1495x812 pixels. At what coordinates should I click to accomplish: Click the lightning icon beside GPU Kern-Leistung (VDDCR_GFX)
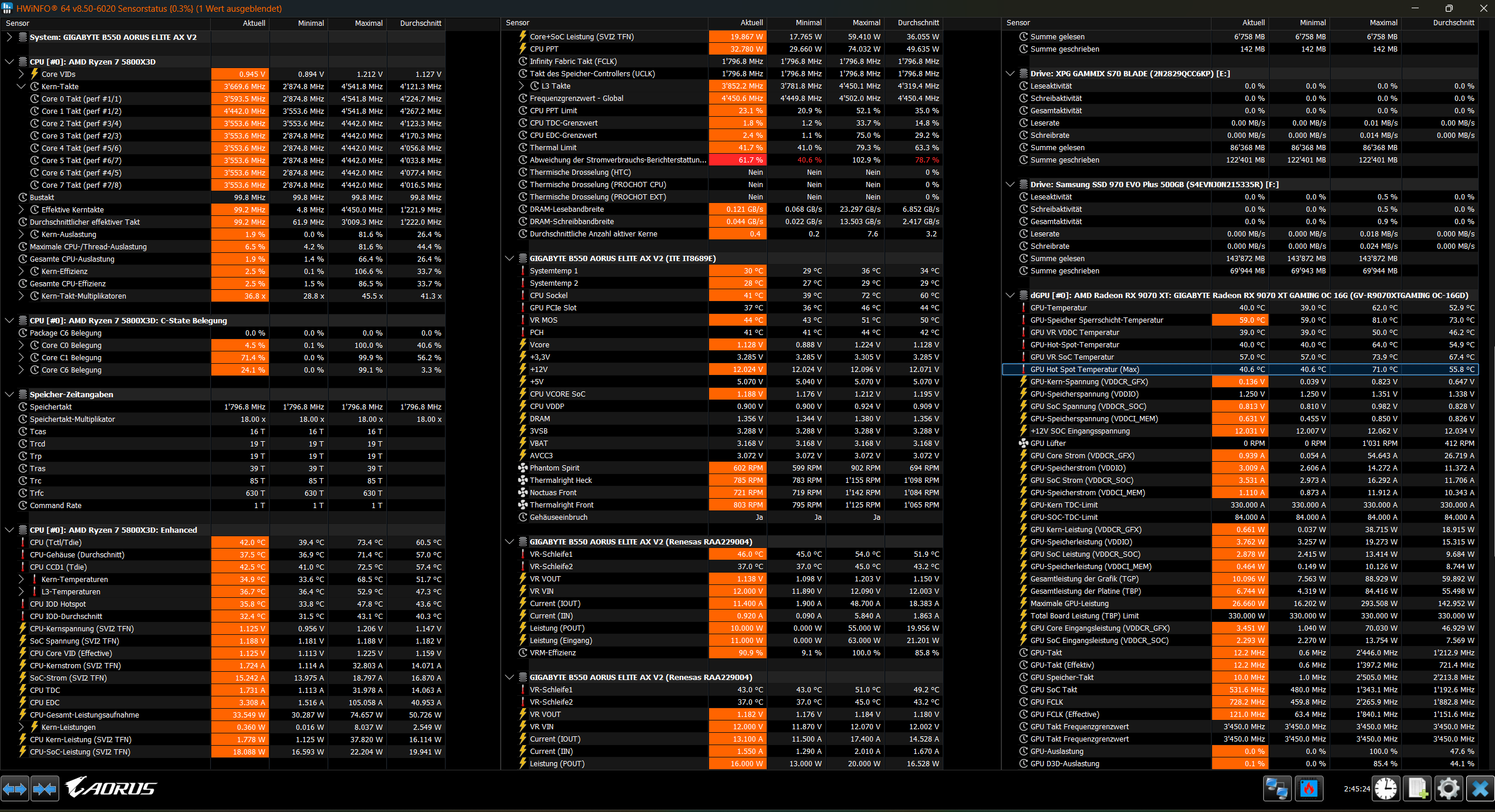1024,529
